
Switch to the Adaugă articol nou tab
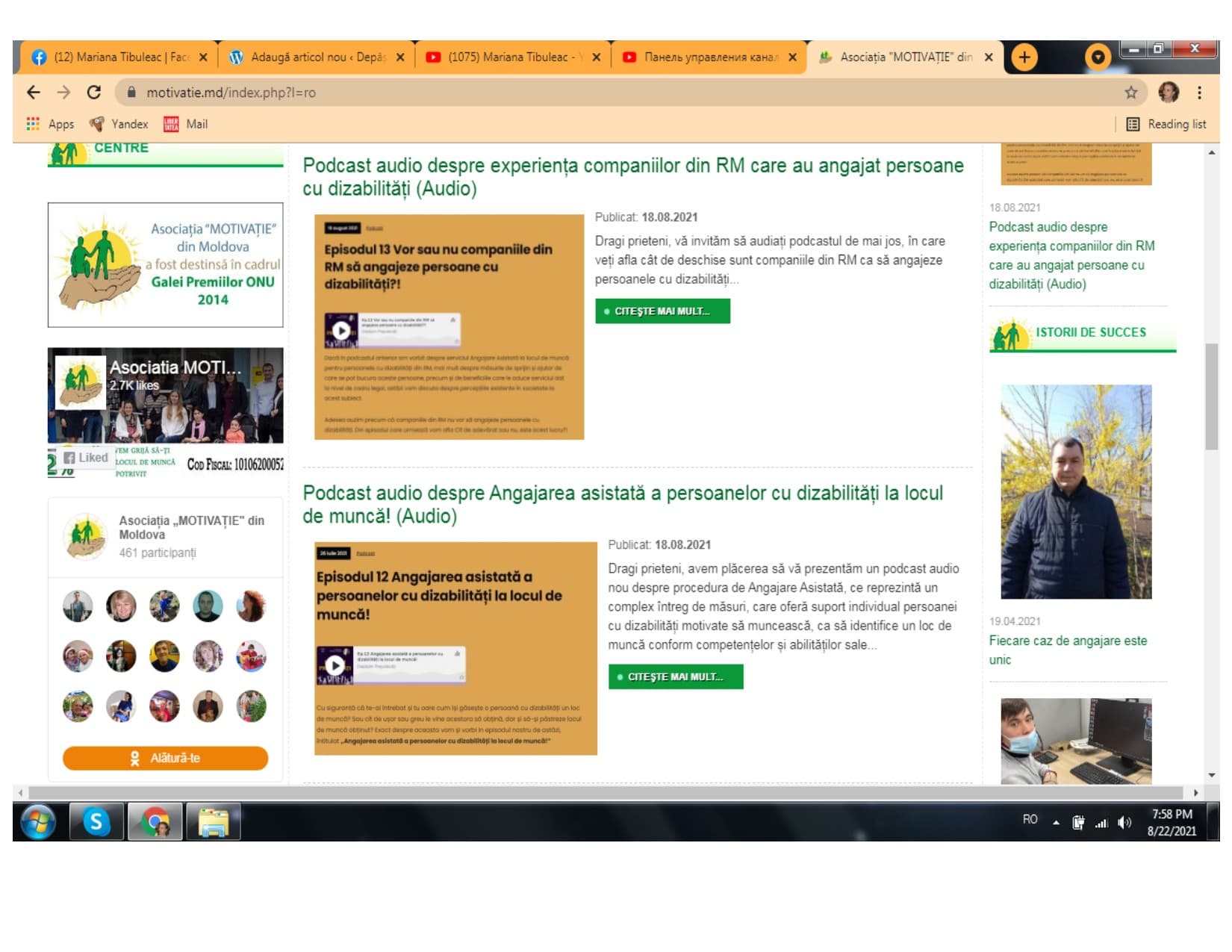pos(317,57)
